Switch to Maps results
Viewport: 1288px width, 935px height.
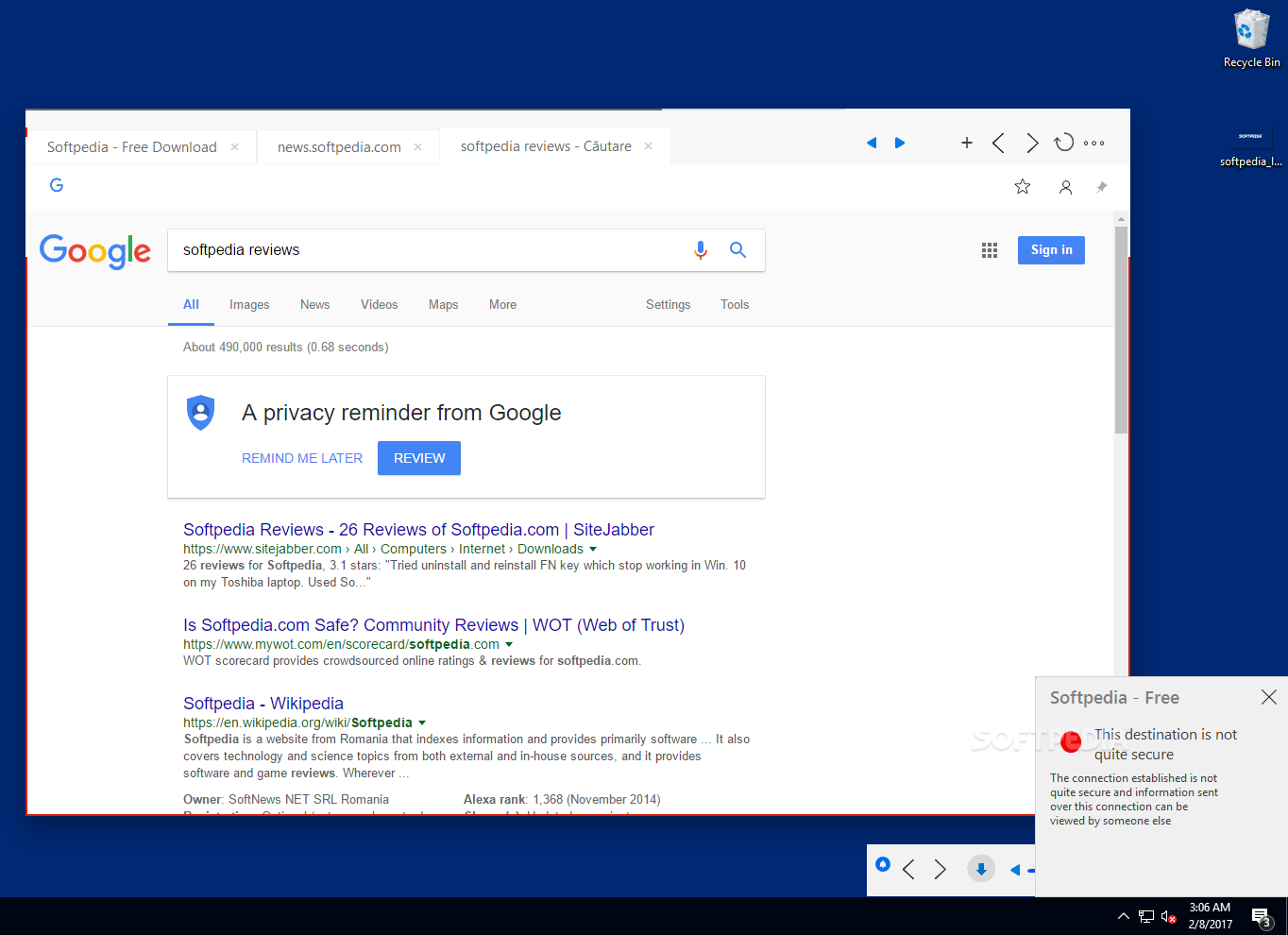coord(443,304)
